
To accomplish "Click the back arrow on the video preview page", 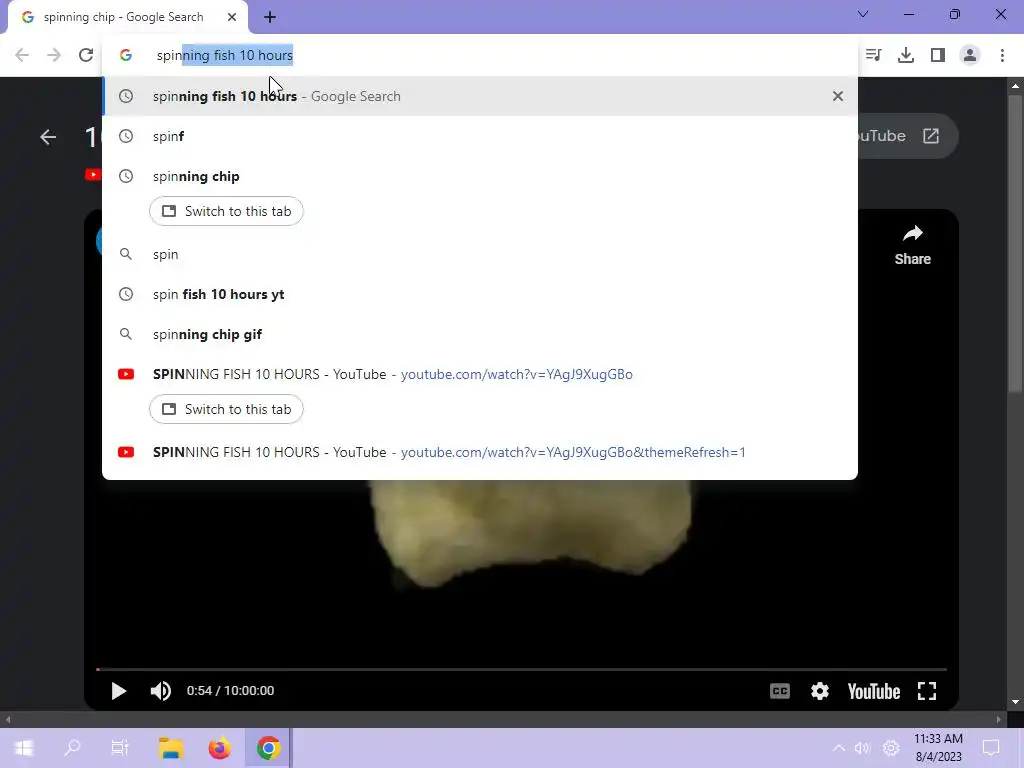I will click(x=48, y=136).
